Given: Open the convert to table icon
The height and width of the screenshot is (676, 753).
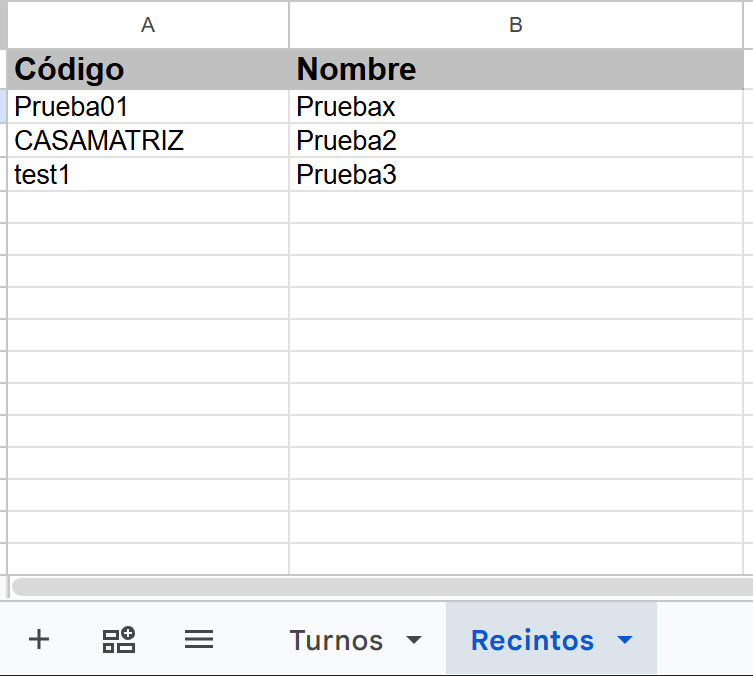Looking at the screenshot, I should [x=119, y=640].
